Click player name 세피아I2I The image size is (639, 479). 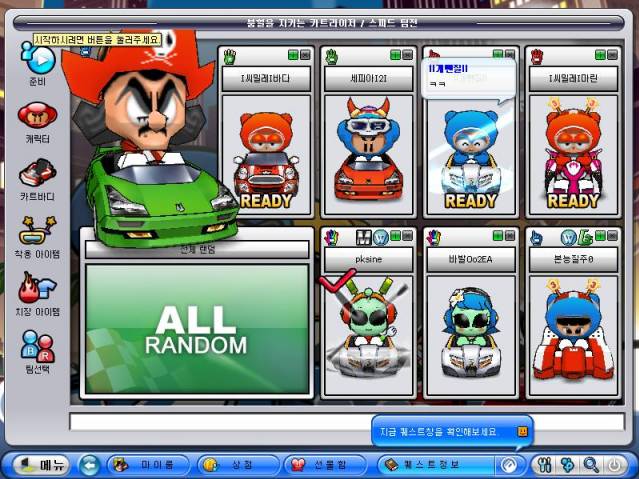pyautogui.click(x=368, y=78)
